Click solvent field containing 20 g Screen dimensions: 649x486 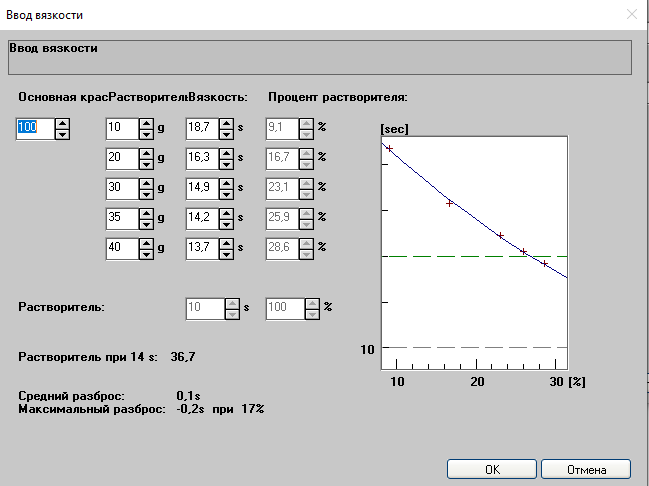122,159
